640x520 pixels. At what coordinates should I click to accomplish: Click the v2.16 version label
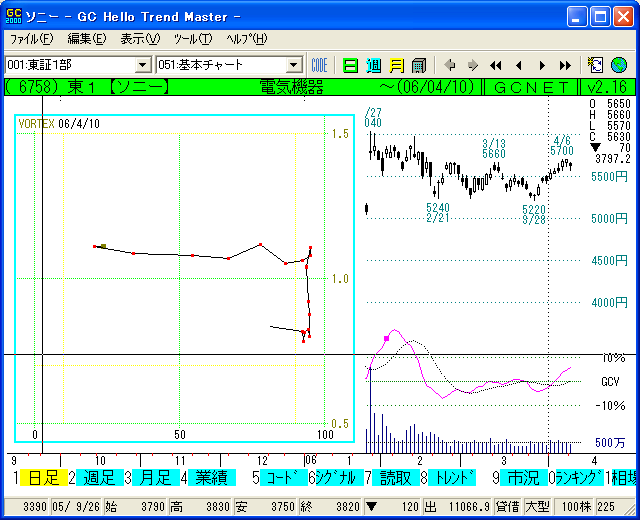(607, 87)
